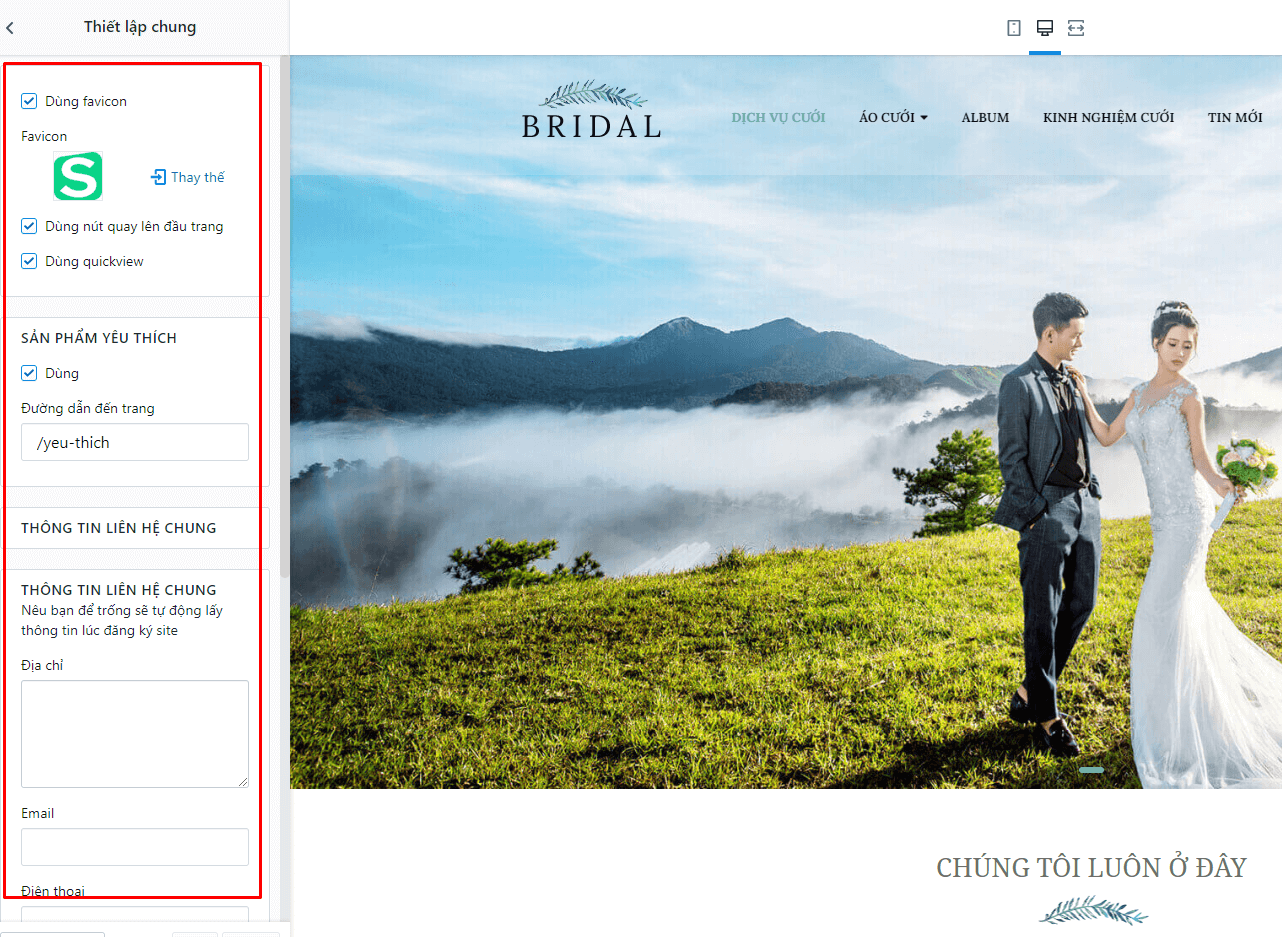Disable Dùng under Sản phẩm yêu thích
This screenshot has width=1282, height=937.
point(30,373)
